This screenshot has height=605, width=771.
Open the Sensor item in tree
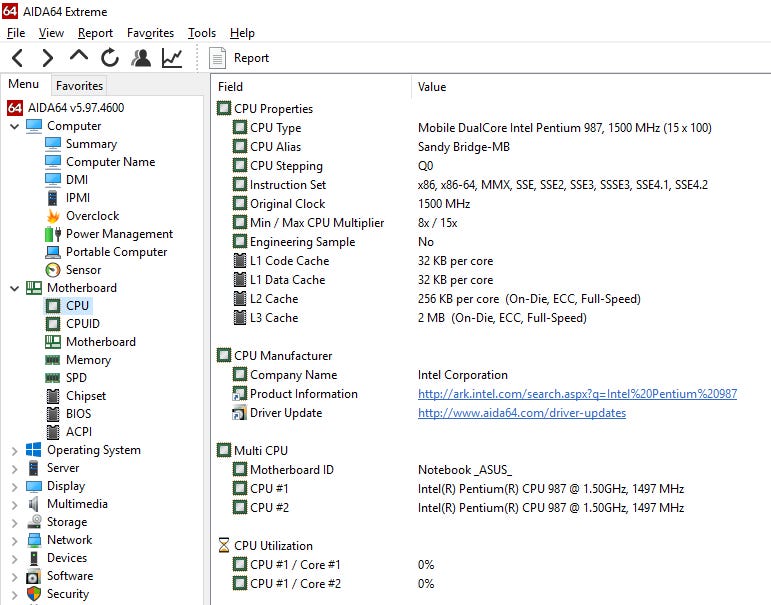click(83, 270)
